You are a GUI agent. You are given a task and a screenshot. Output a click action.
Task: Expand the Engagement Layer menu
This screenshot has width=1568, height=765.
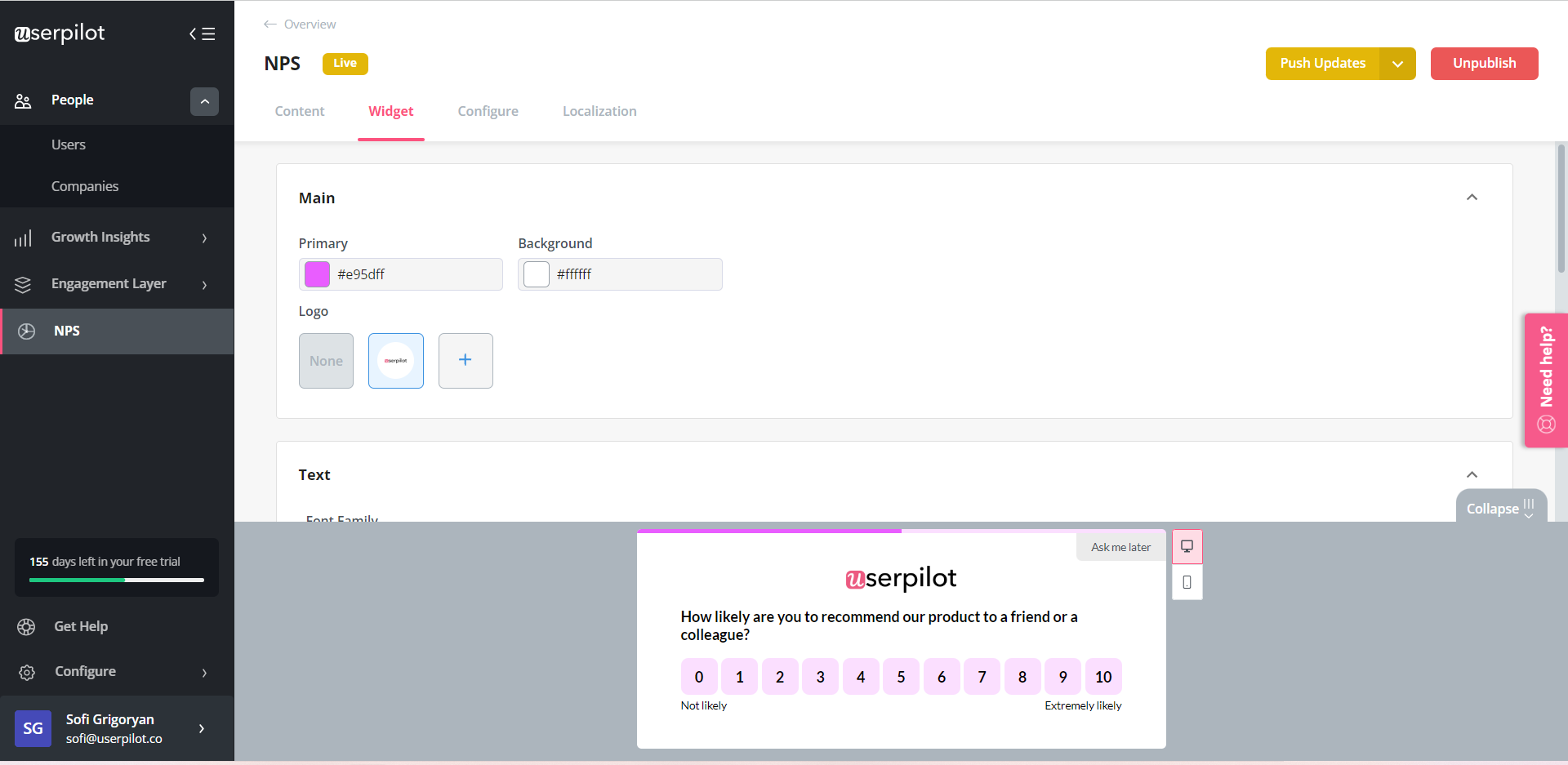click(204, 284)
